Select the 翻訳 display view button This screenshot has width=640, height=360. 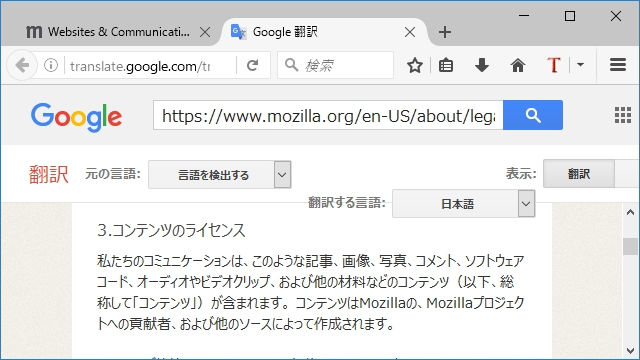(x=579, y=174)
